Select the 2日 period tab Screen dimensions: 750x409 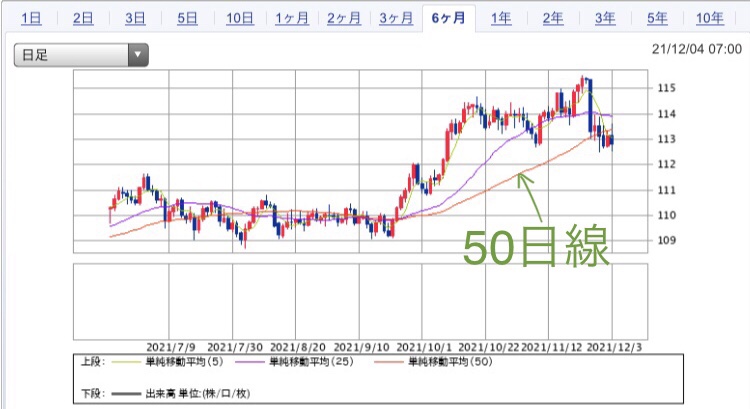[x=83, y=19]
